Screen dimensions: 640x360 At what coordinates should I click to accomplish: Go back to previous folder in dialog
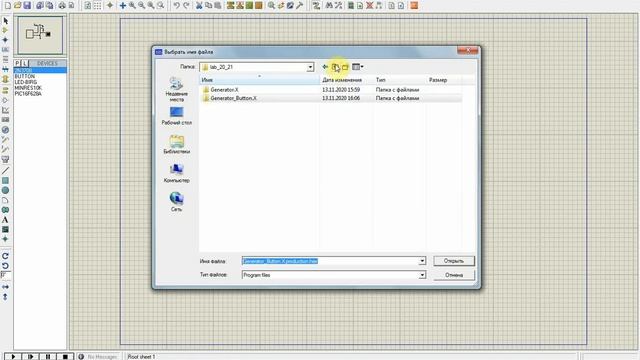pos(325,67)
